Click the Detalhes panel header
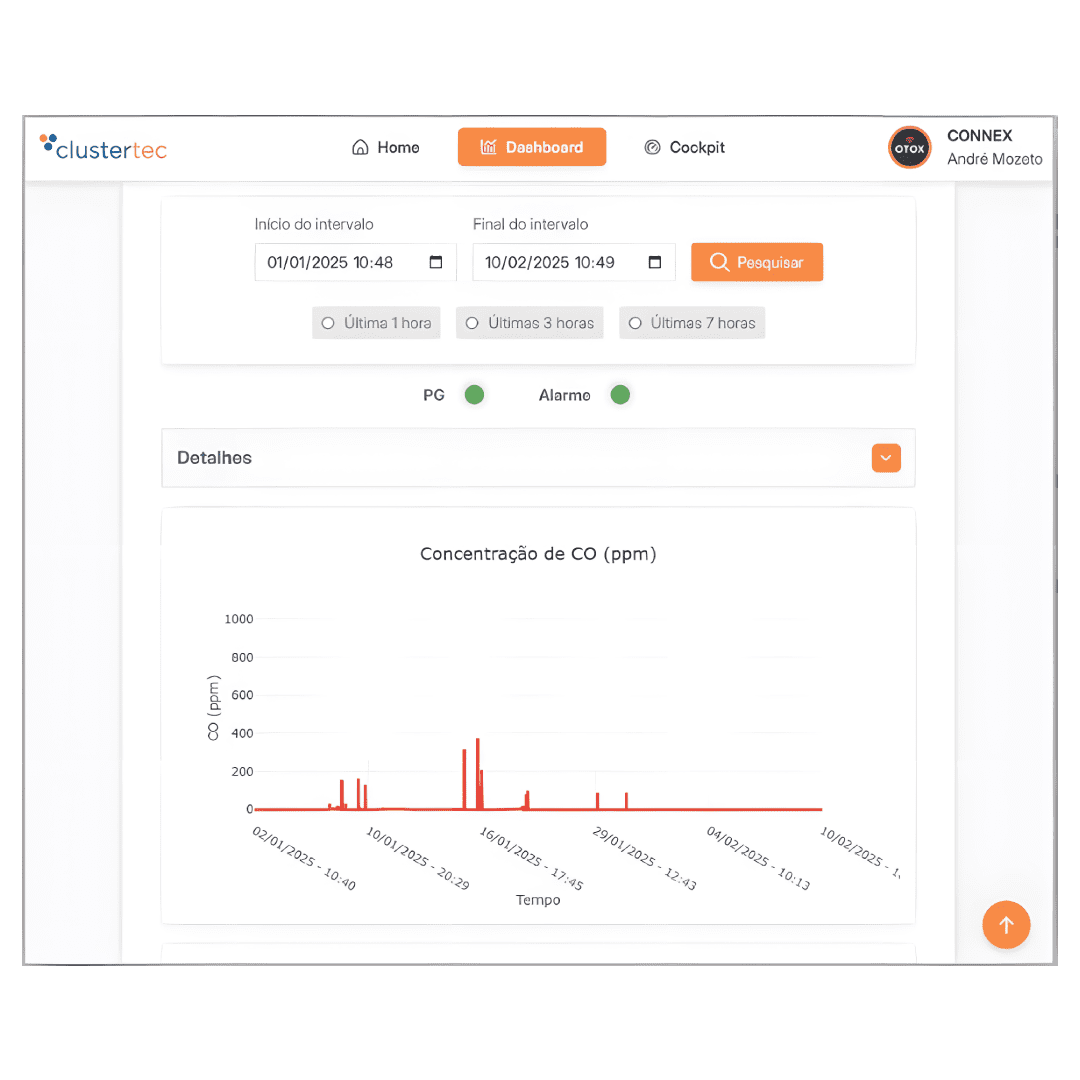The width and height of the screenshot is (1080, 1080). click(500, 458)
